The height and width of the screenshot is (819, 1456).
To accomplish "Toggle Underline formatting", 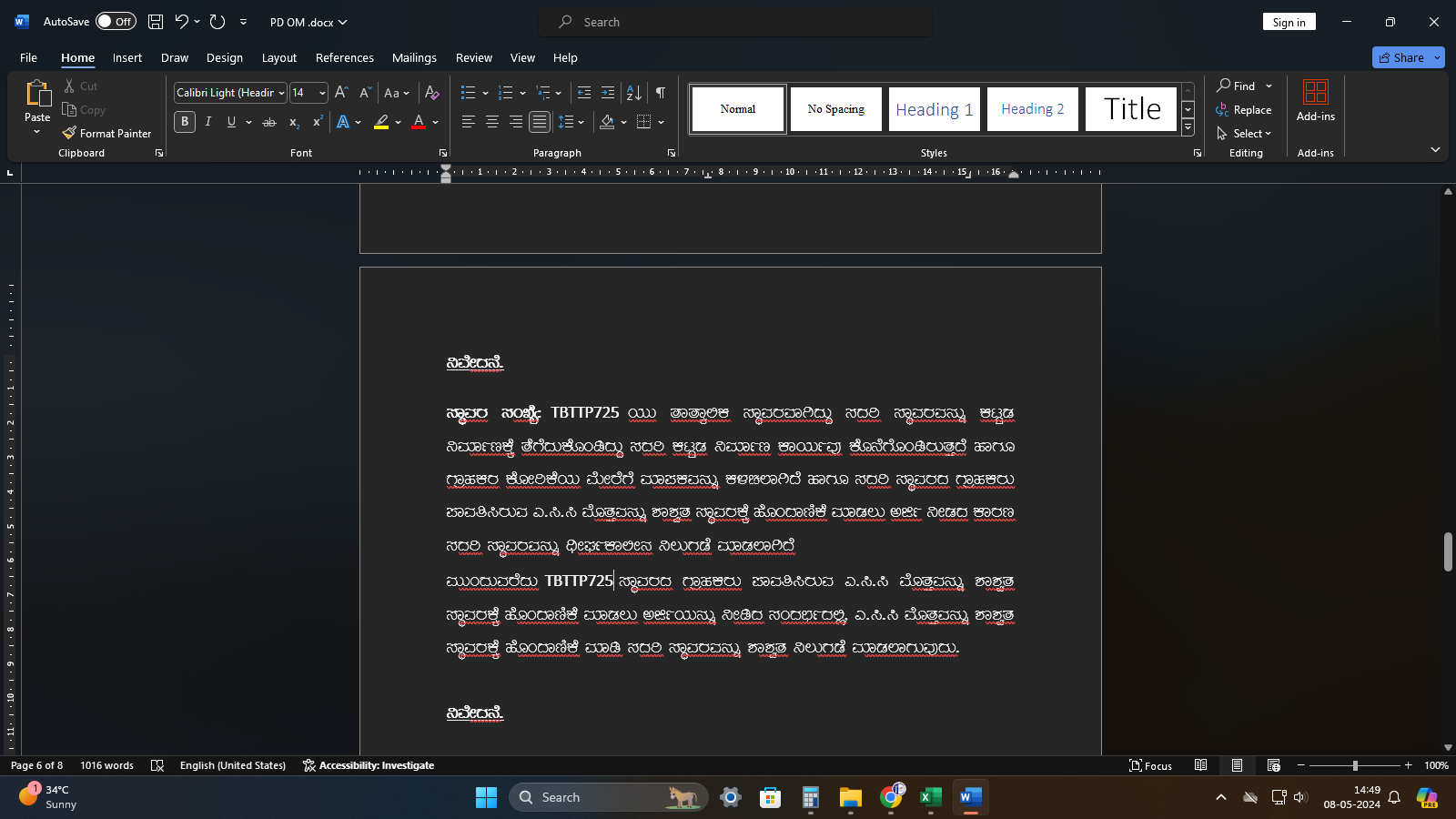I will pyautogui.click(x=231, y=122).
